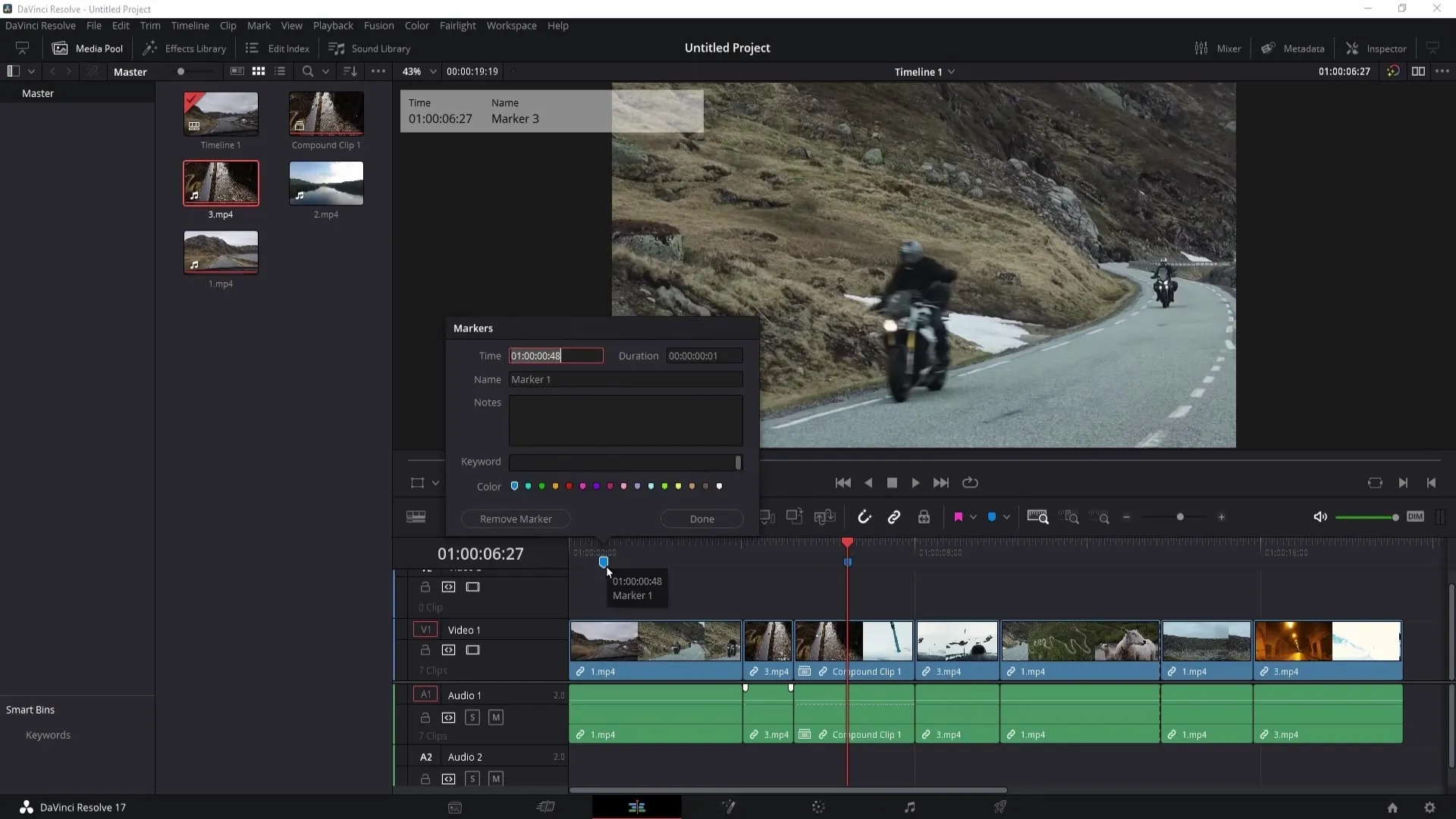This screenshot has height=819, width=1456.
Task: Play forward in the viewer
Action: [915, 483]
